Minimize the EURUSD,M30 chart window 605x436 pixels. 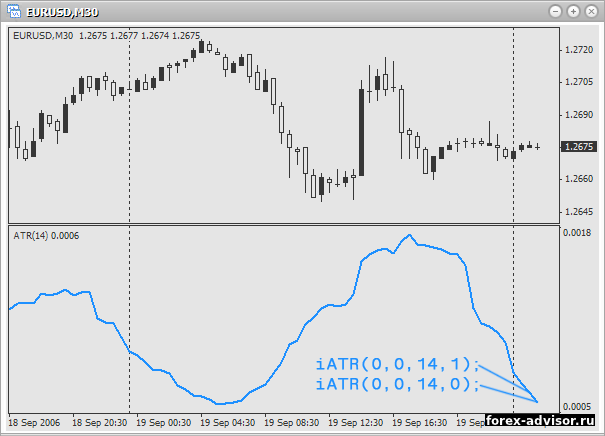(555, 12)
